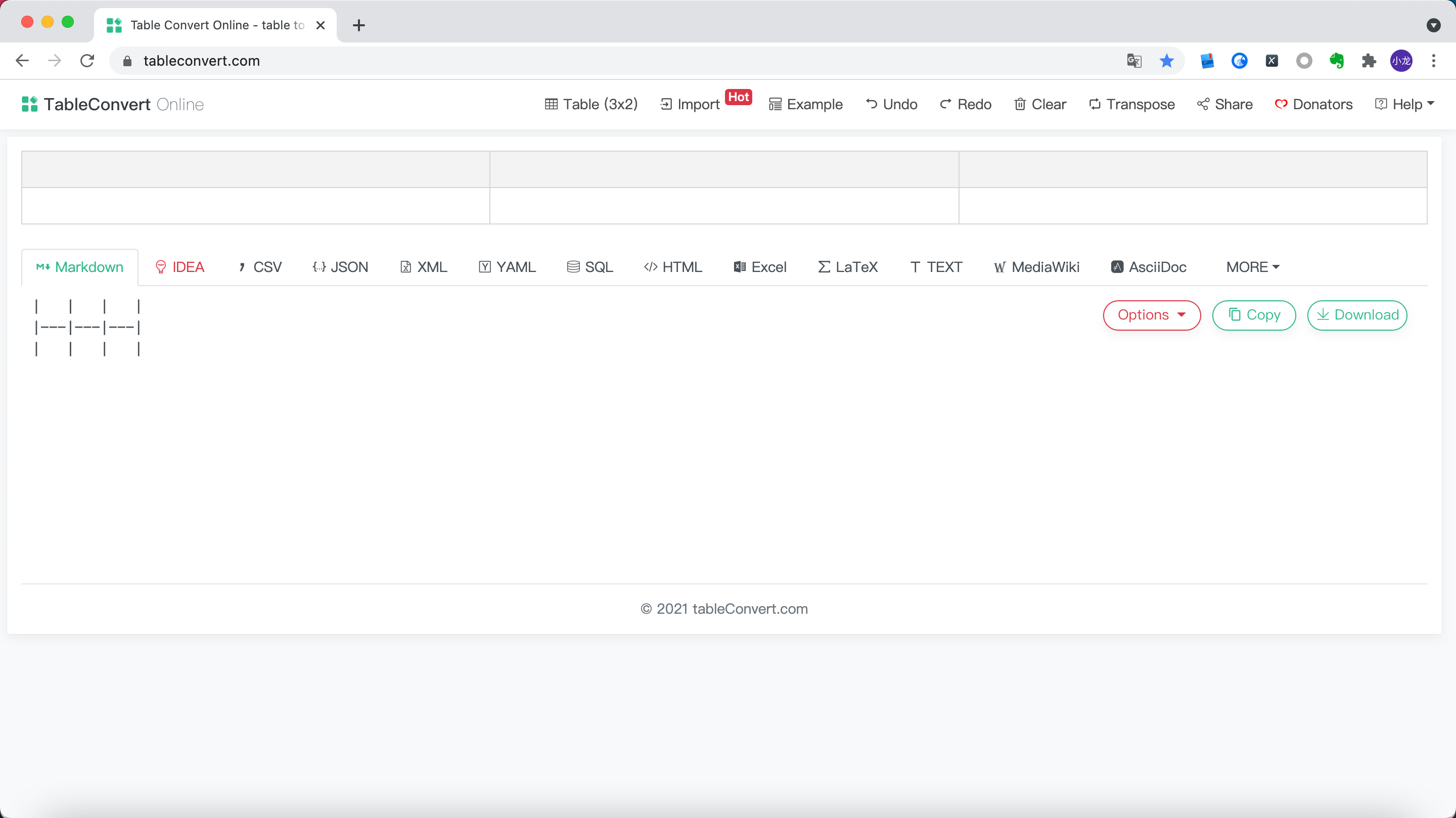Click the first header cell of table

click(x=255, y=169)
